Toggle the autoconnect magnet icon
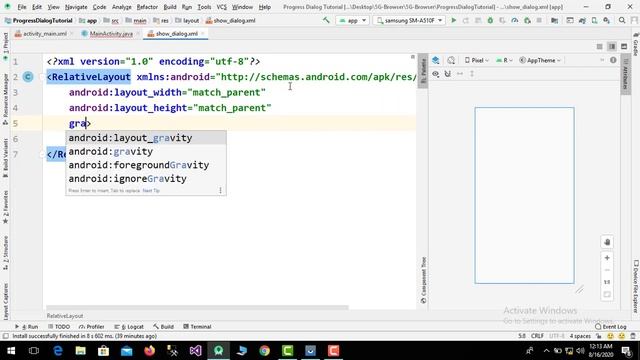 coord(448,74)
